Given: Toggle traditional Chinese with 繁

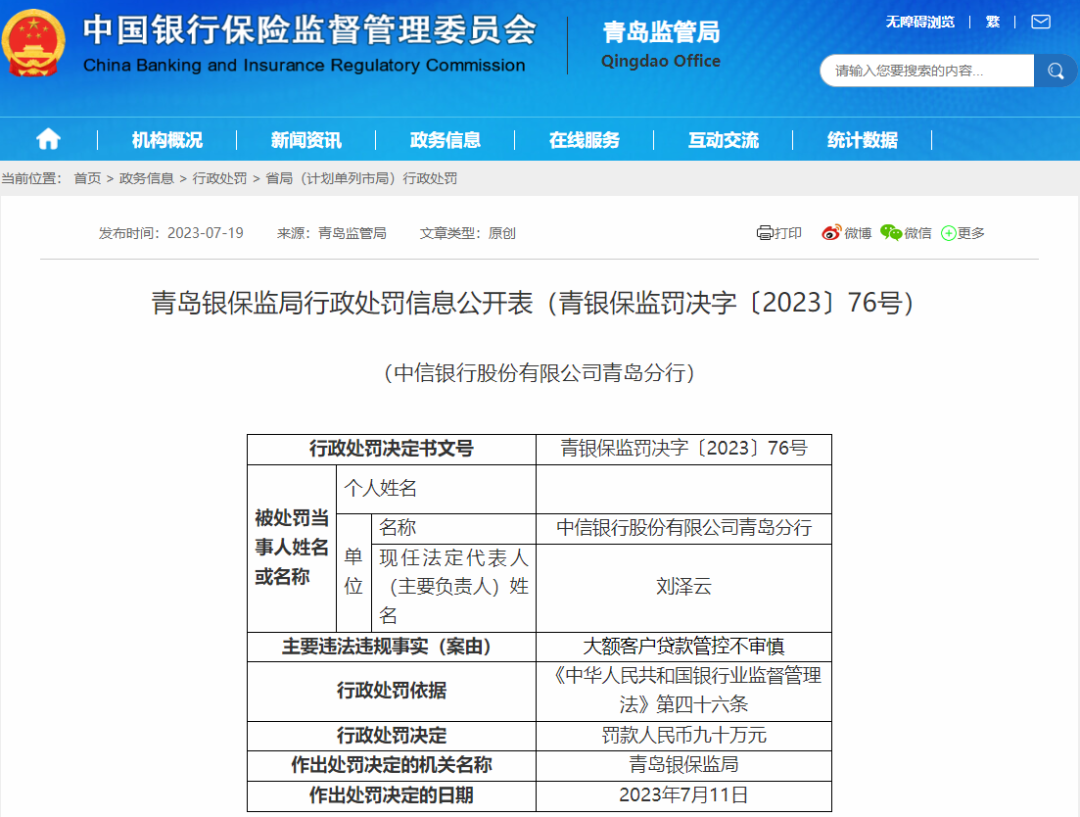Looking at the screenshot, I should point(992,21).
